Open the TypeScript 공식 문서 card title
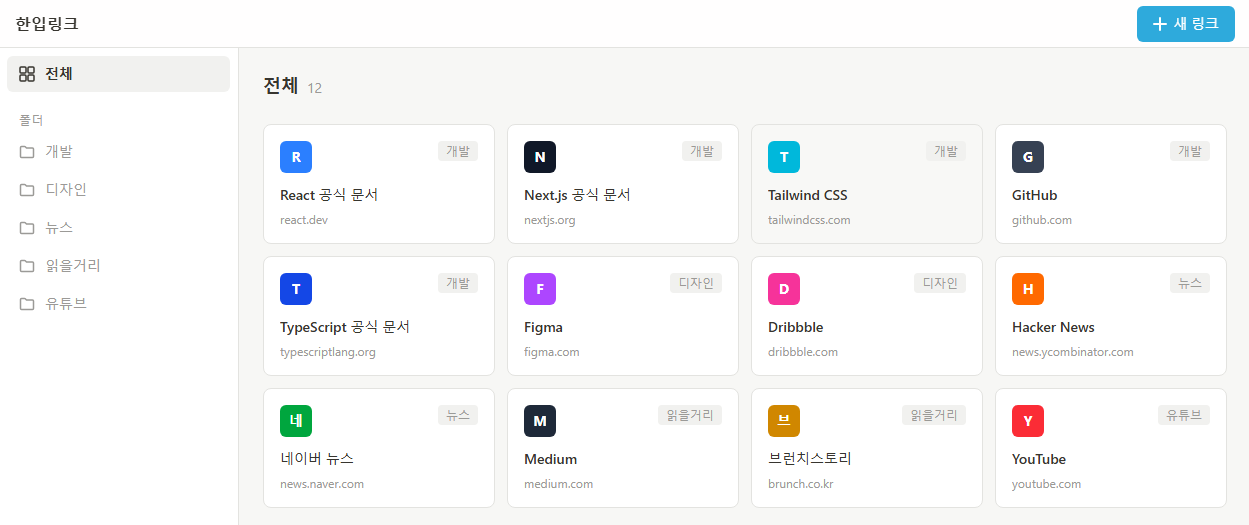1249x525 pixels. 345,327
